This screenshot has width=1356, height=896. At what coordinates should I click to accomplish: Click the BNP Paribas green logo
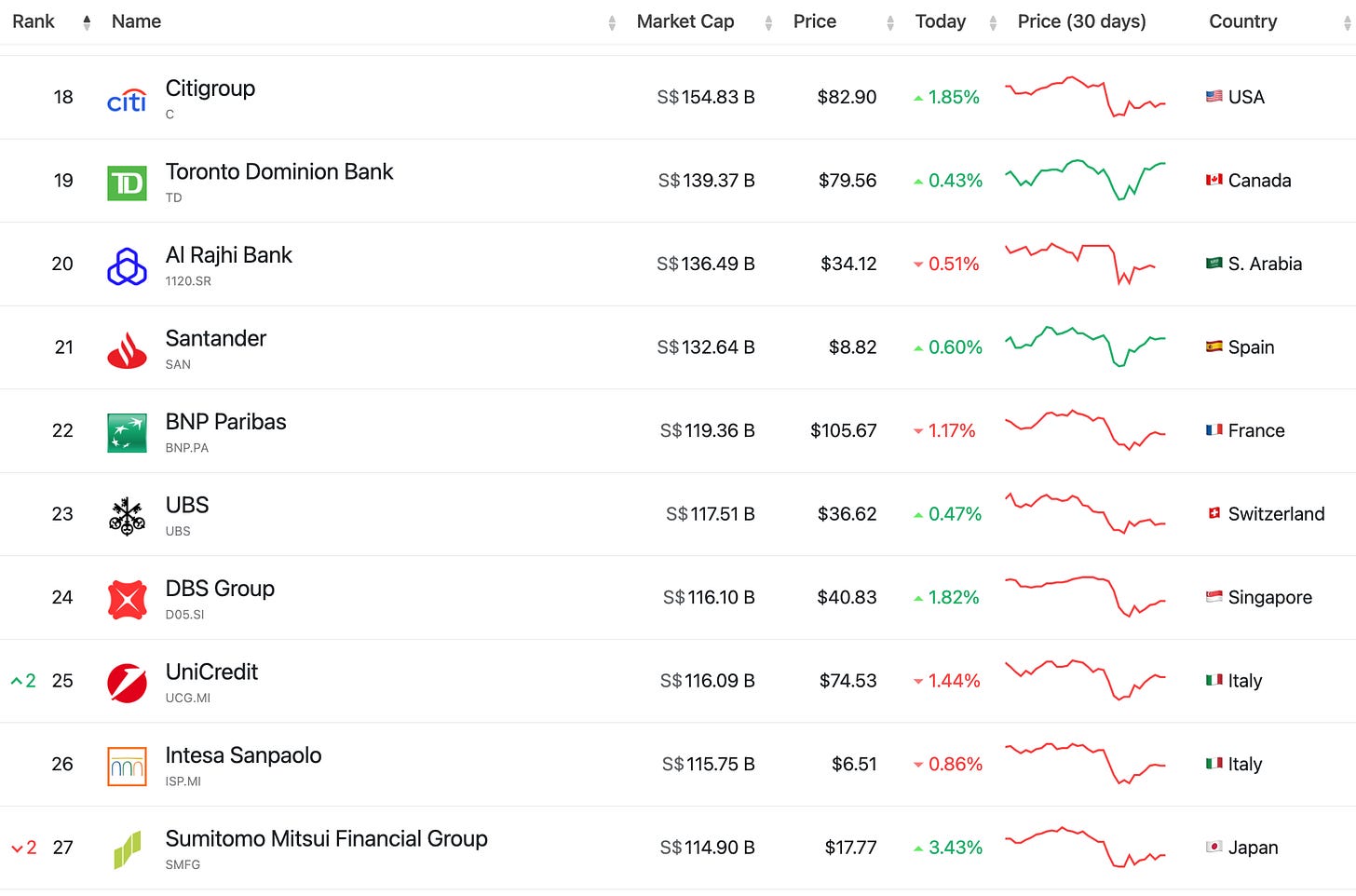point(127,433)
